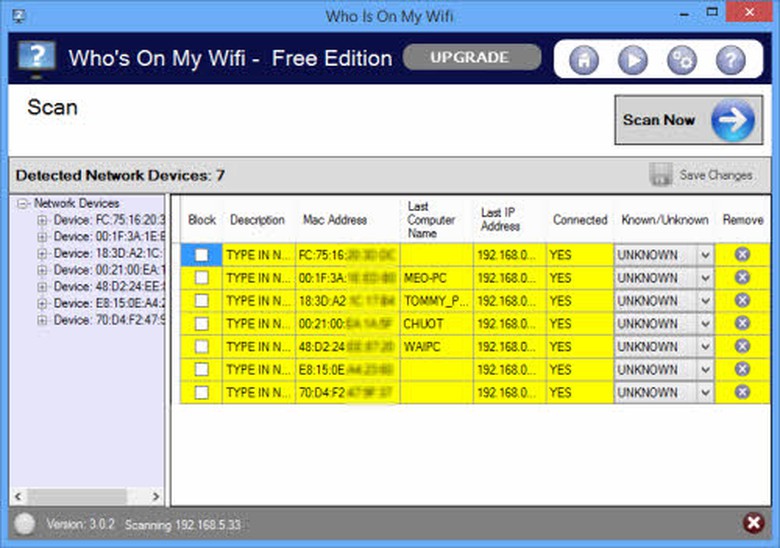Click the Home icon in header

(x=584, y=60)
